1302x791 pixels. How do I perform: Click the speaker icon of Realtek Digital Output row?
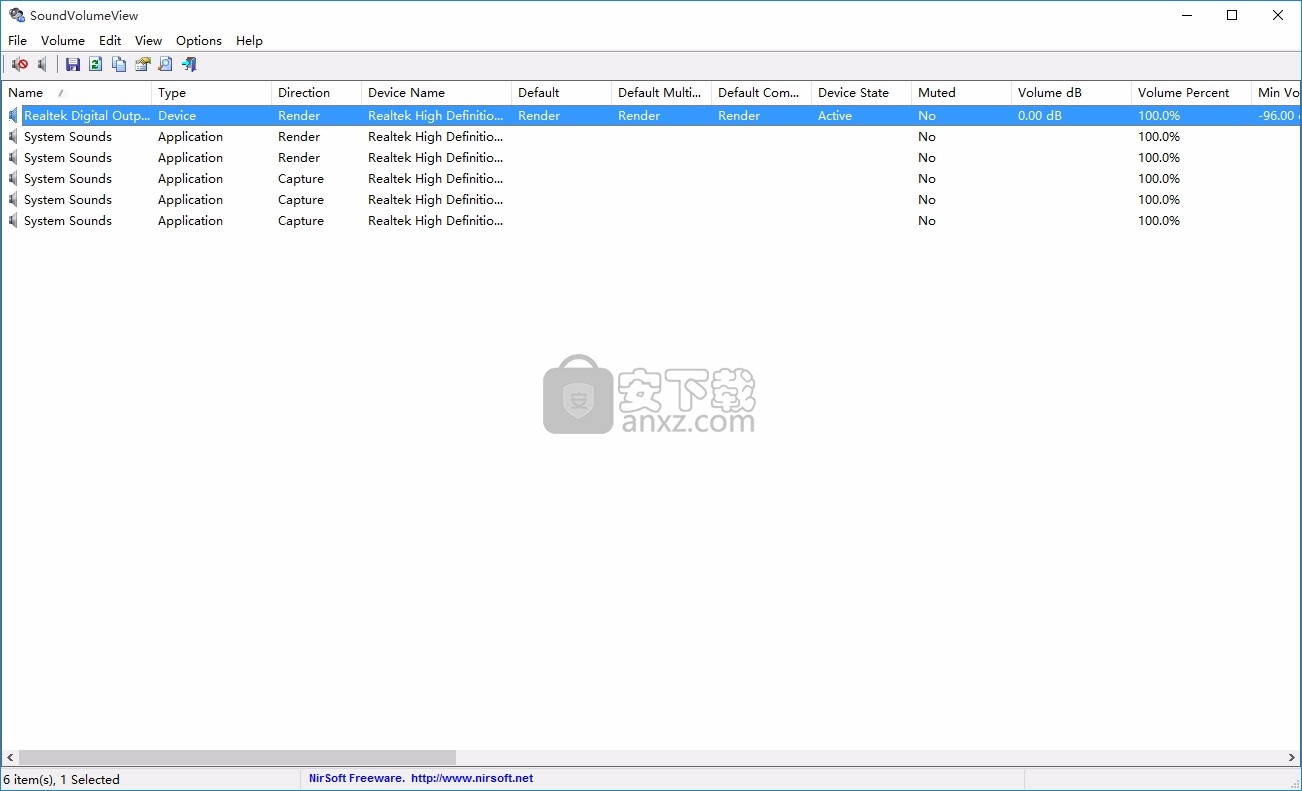pos(13,115)
